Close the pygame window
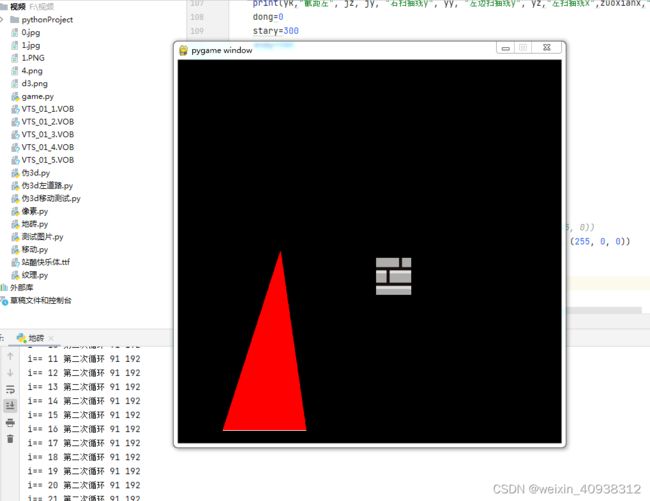Image resolution: width=650 pixels, height=501 pixels. coord(547,48)
